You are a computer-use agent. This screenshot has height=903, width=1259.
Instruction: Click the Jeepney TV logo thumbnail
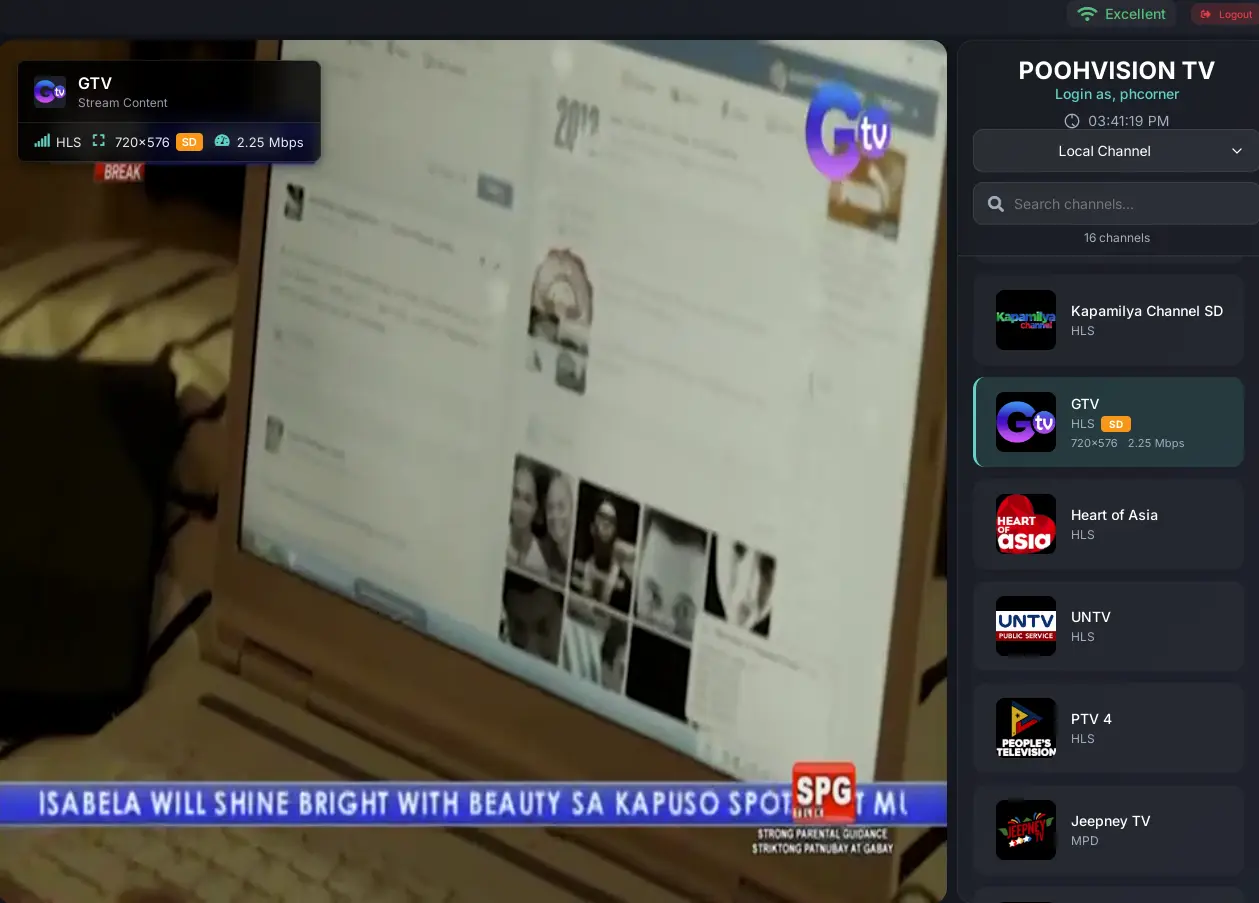(1026, 830)
